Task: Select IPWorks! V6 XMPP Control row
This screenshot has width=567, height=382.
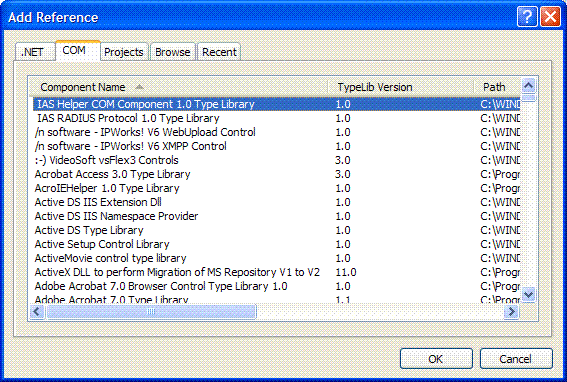Action: [276, 147]
